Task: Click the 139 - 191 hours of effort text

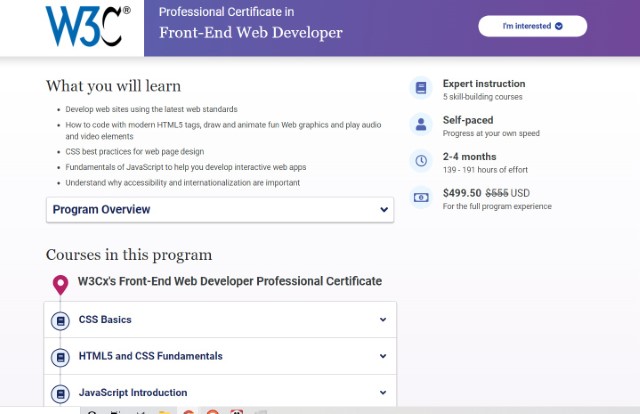Action: tap(485, 170)
